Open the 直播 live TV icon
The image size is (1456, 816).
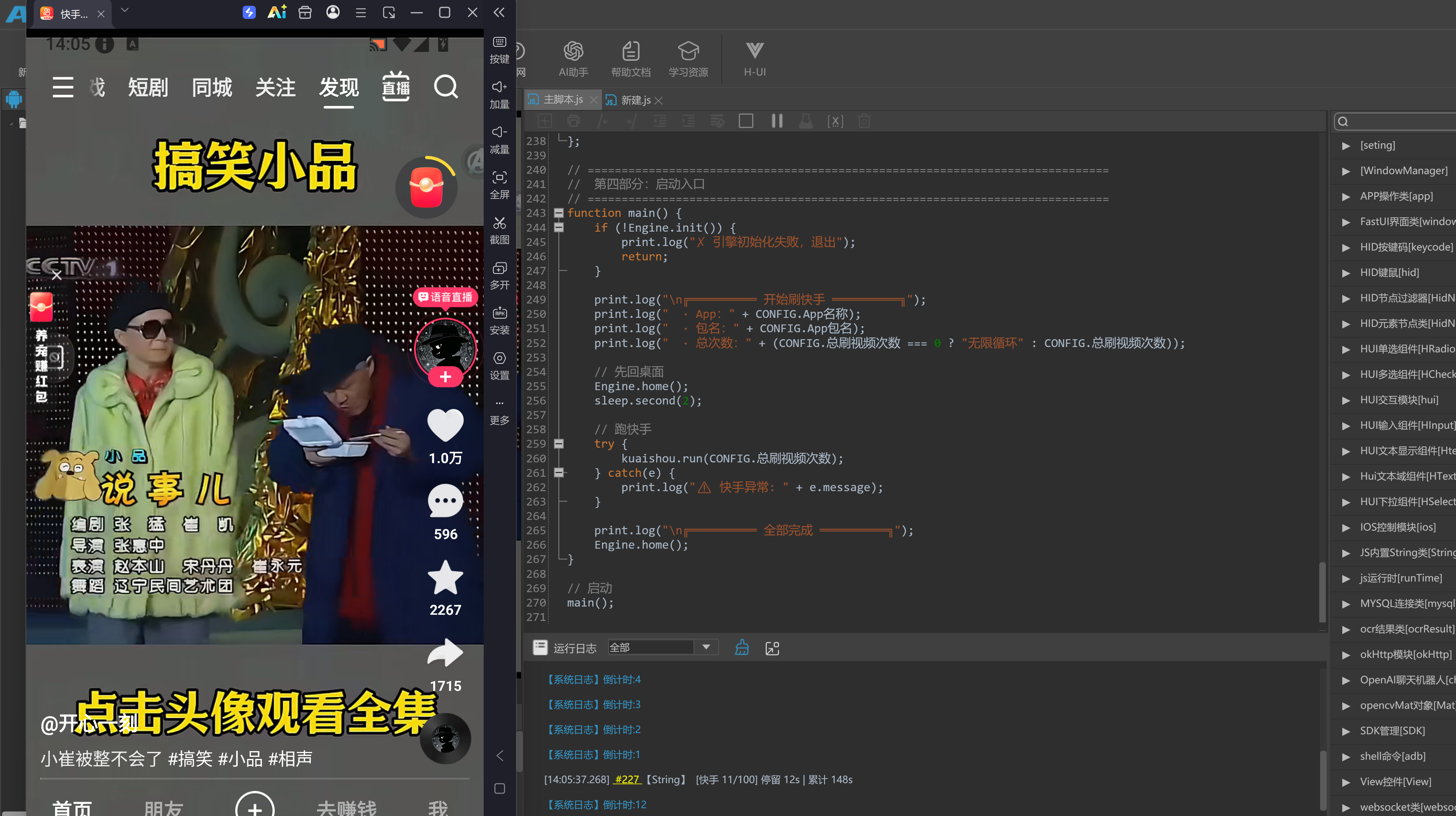(x=396, y=87)
